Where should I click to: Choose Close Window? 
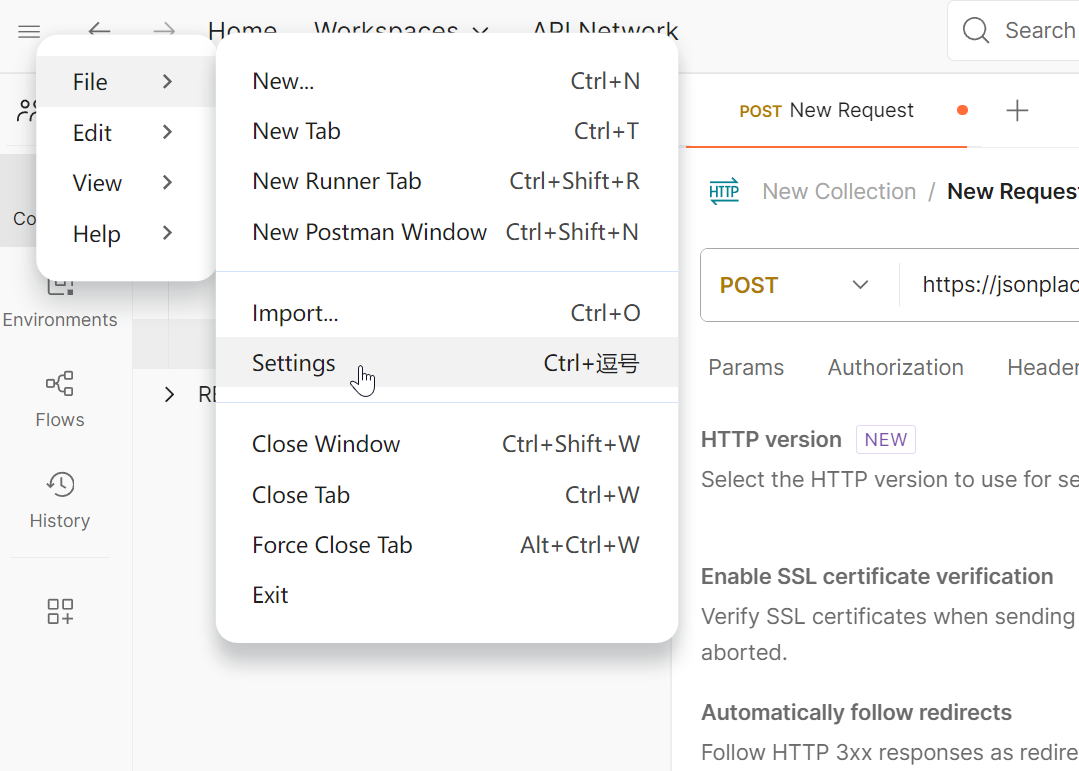(447, 444)
